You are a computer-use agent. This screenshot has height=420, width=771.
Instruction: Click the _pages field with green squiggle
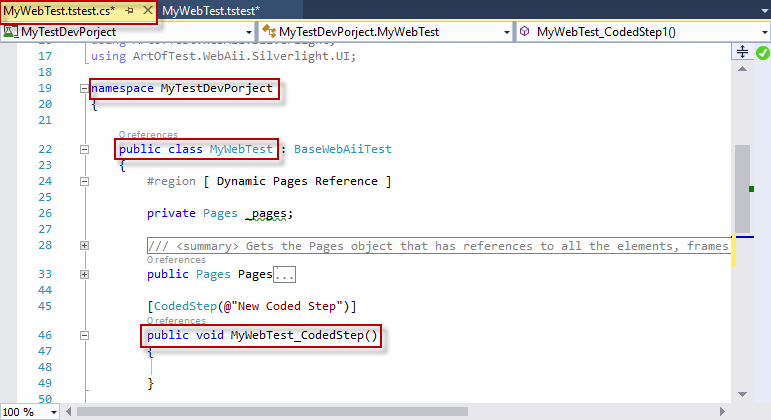268,213
